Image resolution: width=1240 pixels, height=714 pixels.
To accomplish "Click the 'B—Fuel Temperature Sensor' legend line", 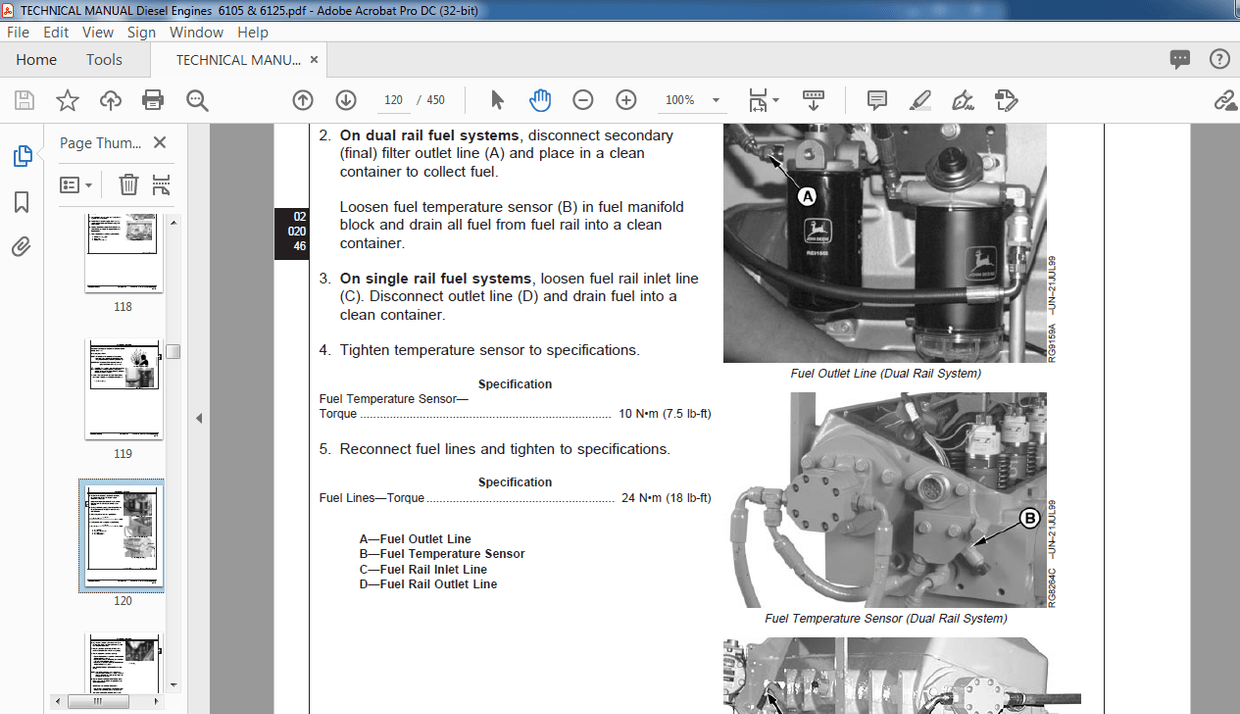I will coord(442,554).
